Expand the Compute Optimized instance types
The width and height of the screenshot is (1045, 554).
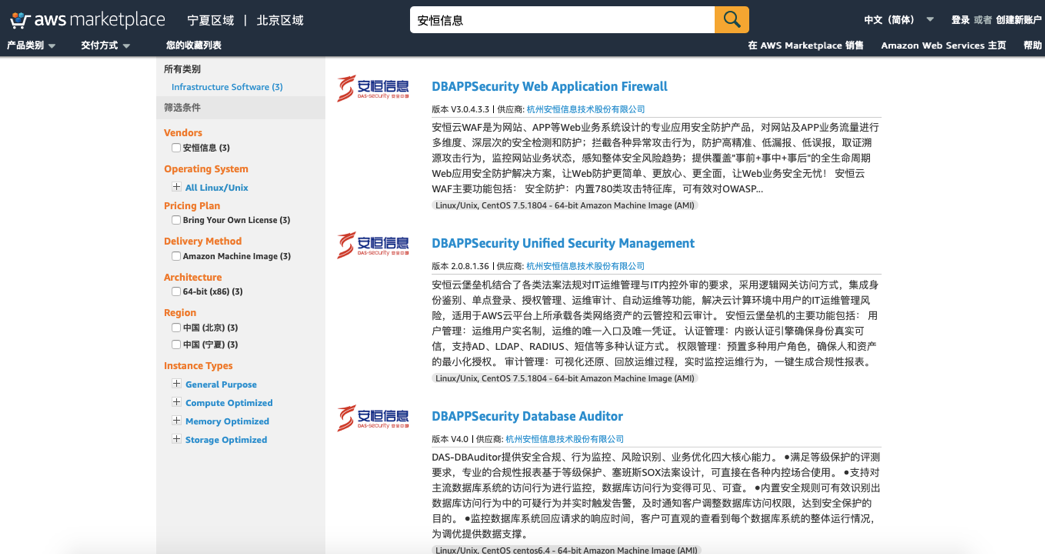pos(177,403)
